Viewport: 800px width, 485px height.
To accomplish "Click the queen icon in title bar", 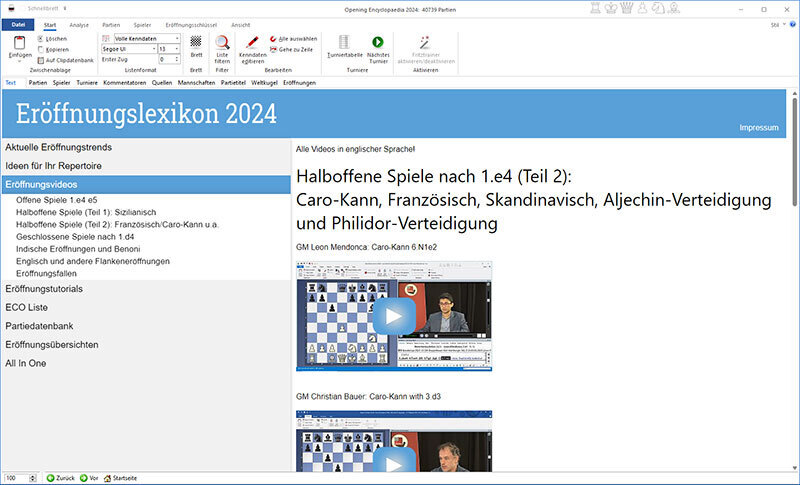I will 627,8.
